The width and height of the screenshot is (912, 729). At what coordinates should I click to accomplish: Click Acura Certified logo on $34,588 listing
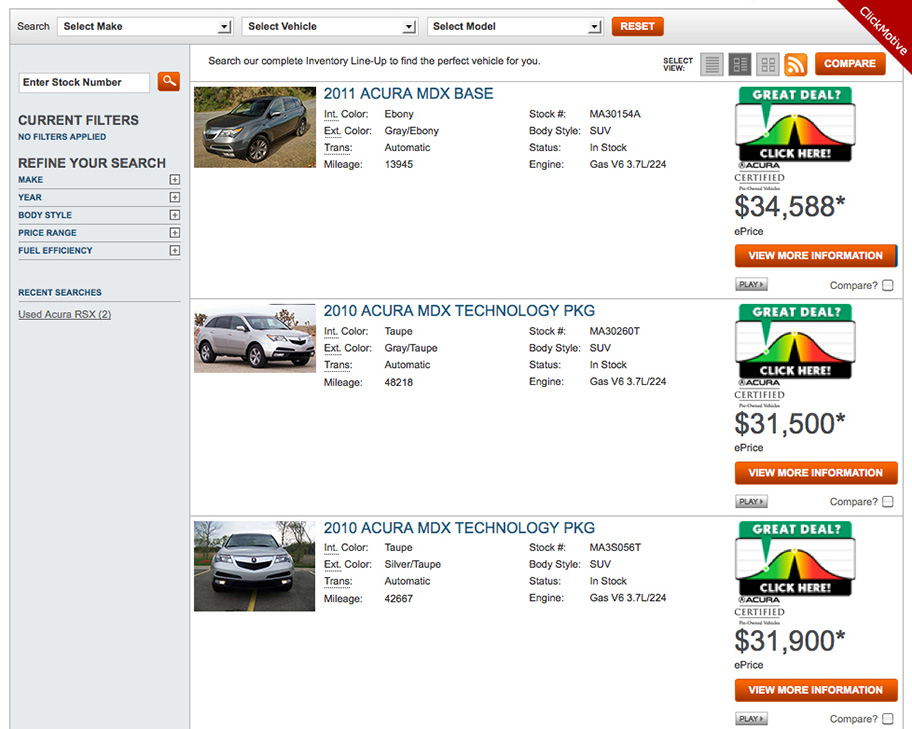click(760, 176)
